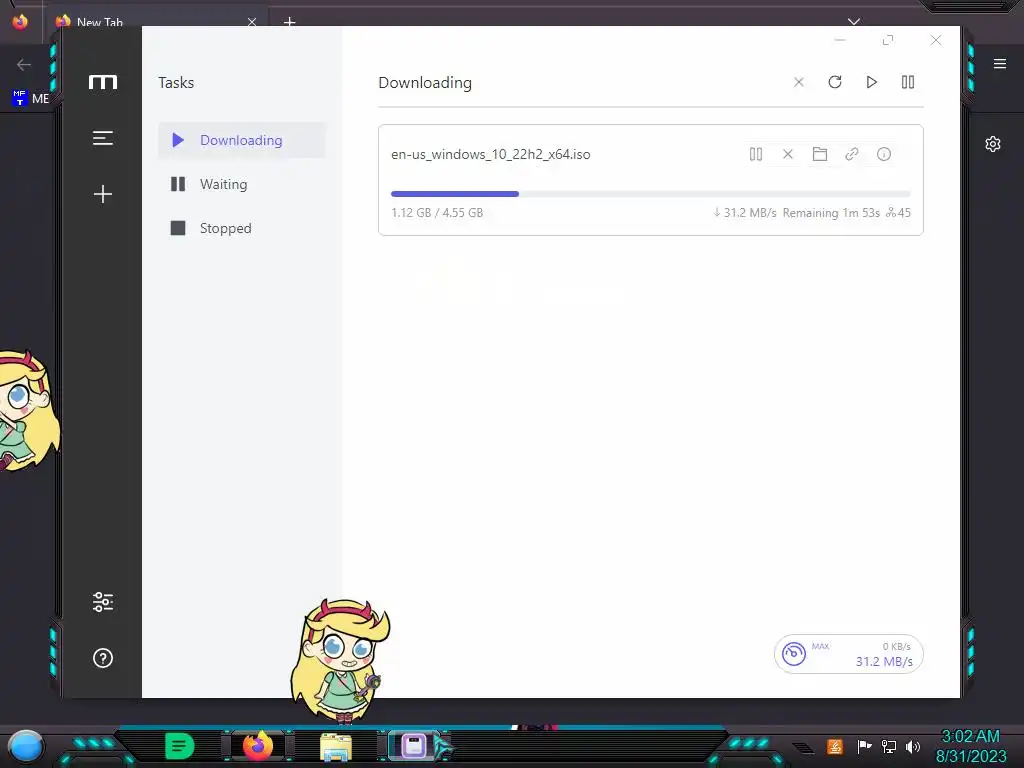Select the Downloading tasks category
The width and height of the screenshot is (1024, 768).
tap(242, 140)
